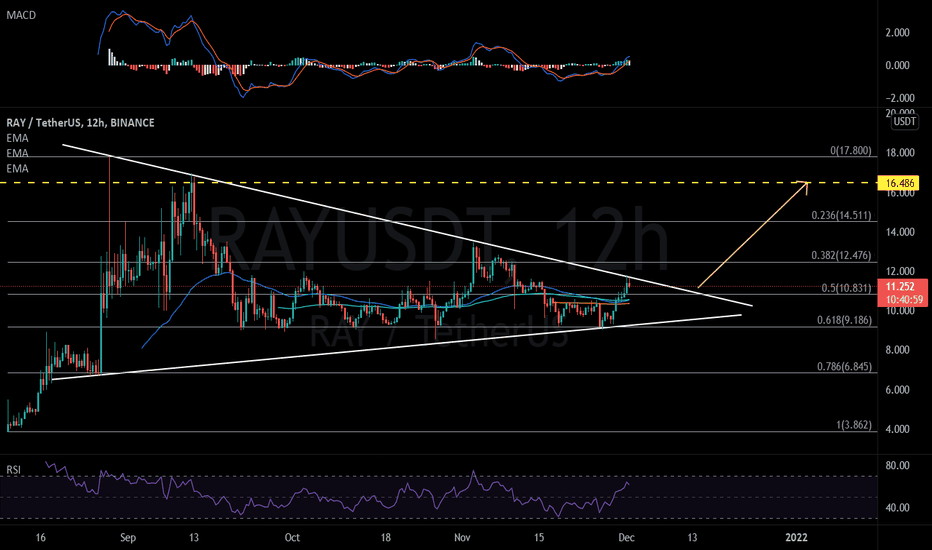Click the Oct date on time axis
Image resolution: width=932 pixels, height=550 pixels.
pos(292,538)
